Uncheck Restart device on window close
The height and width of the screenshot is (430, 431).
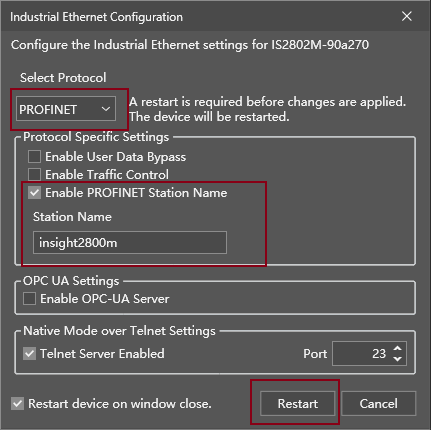(x=17, y=404)
